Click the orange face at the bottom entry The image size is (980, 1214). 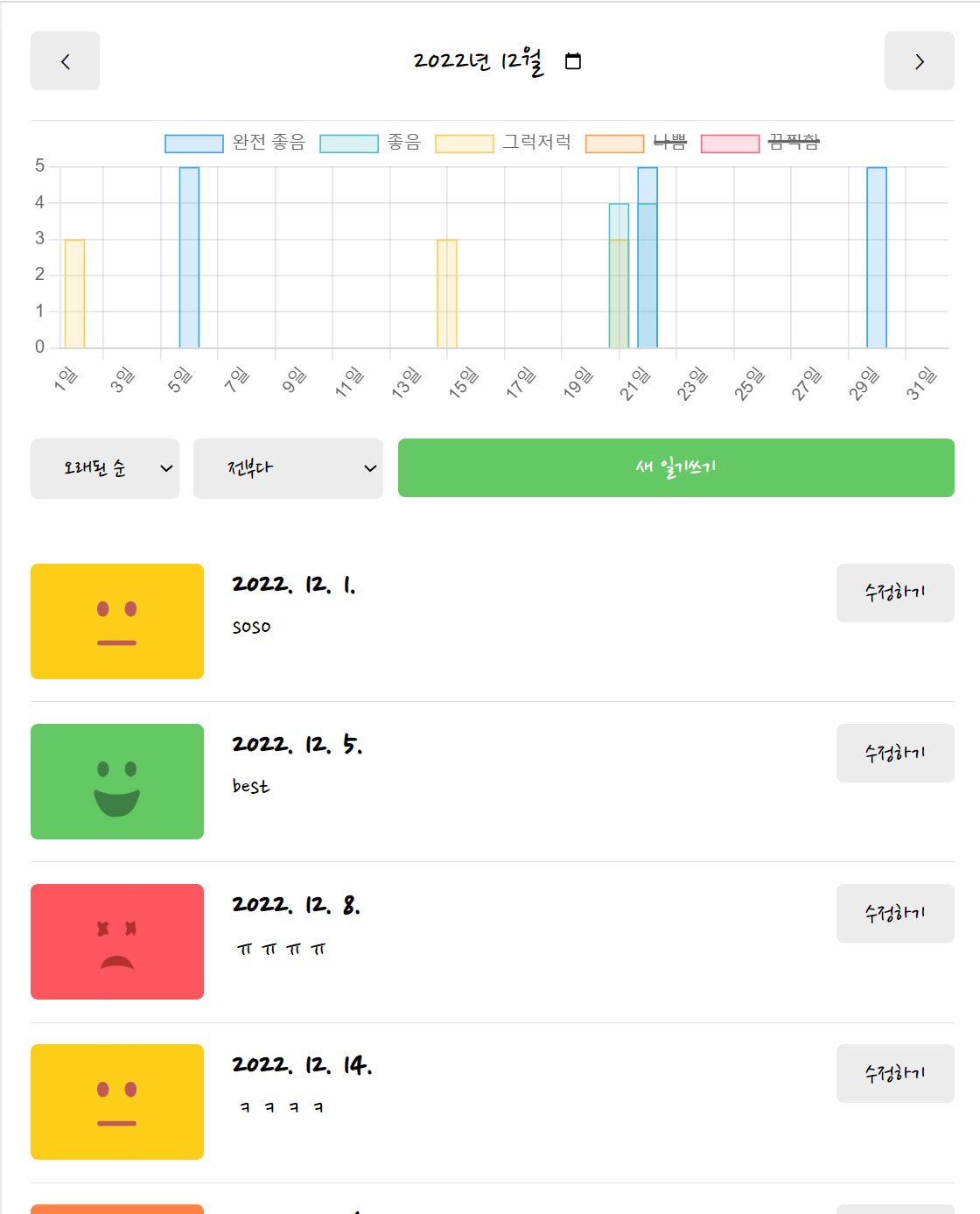116,1208
